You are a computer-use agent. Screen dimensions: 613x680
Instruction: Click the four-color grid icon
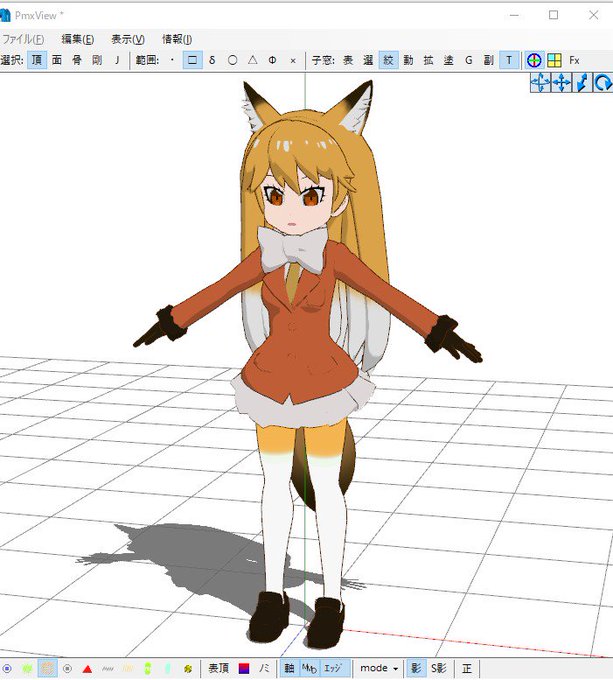coord(554,60)
